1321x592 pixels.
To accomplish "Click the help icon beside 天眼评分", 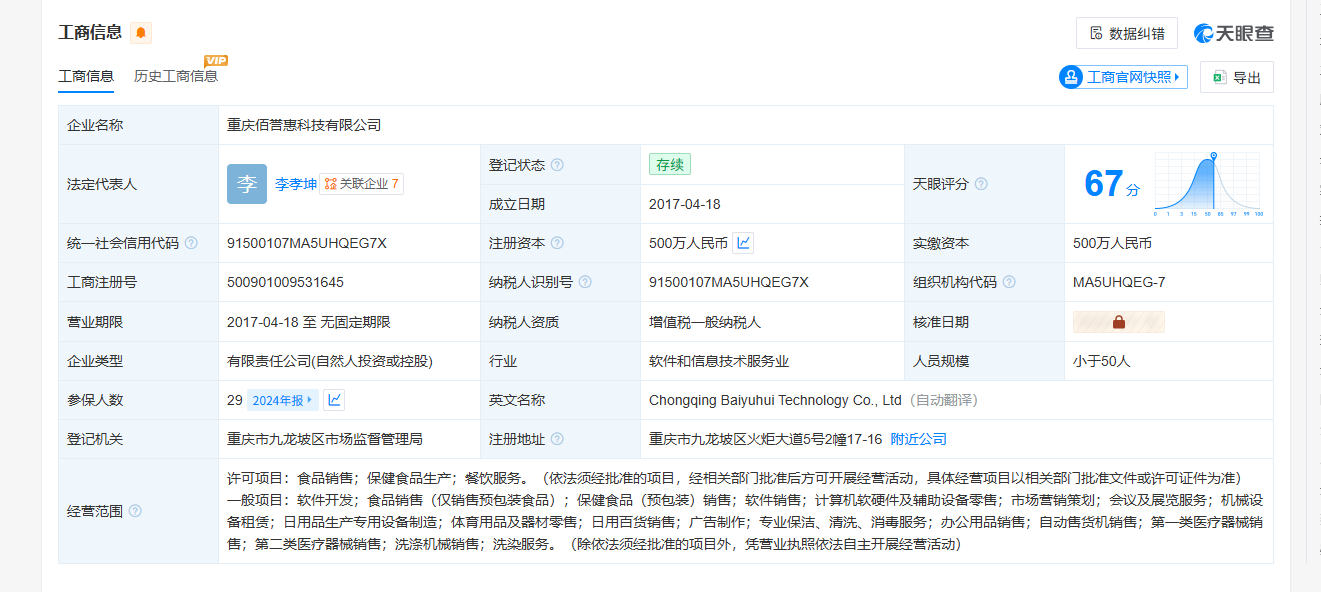I will pos(981,184).
